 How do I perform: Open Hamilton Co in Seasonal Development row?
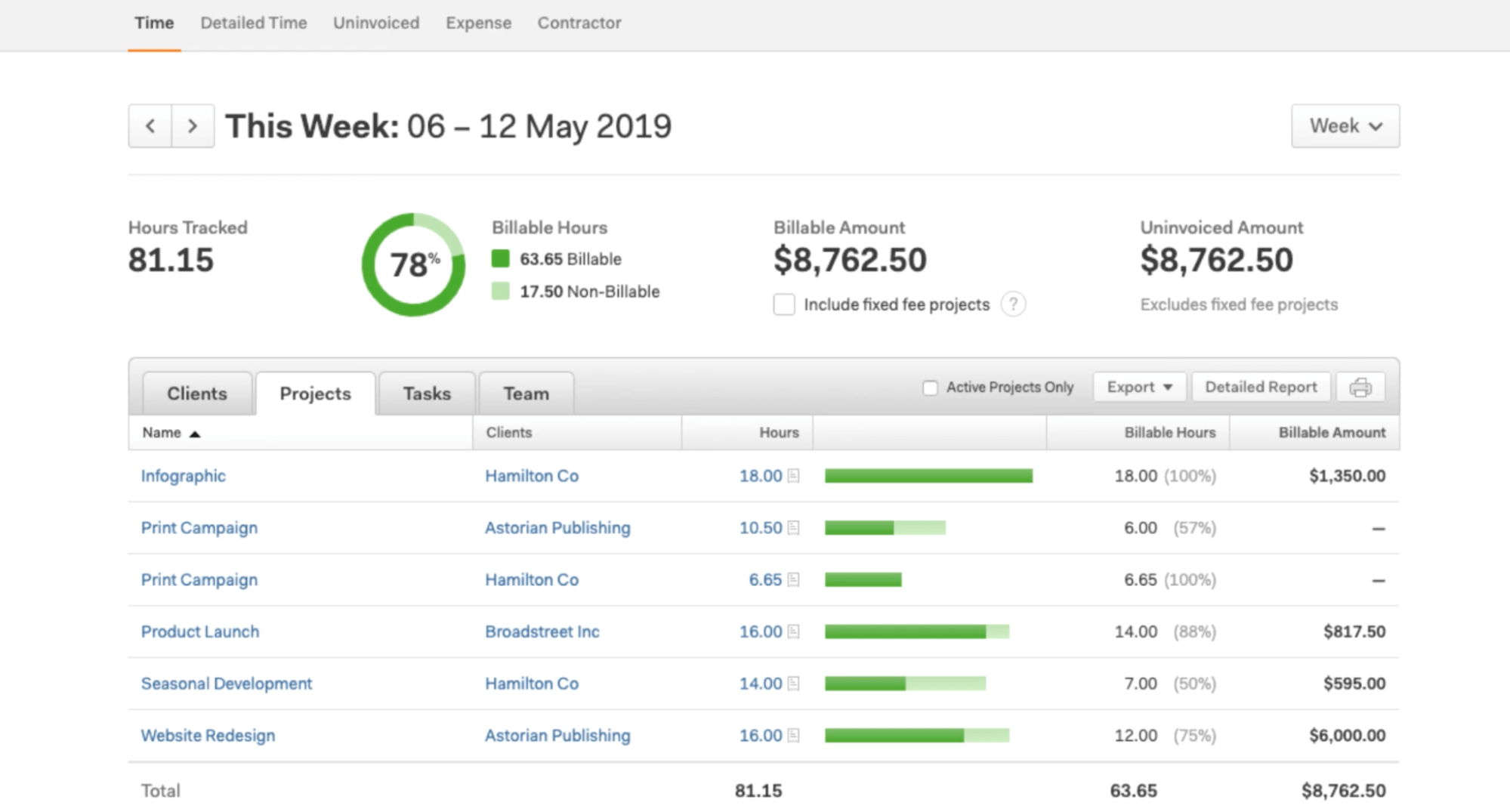tap(532, 684)
